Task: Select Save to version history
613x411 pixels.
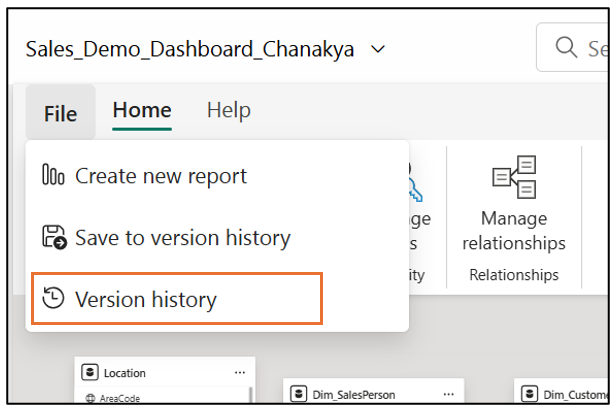Action: tap(217, 237)
